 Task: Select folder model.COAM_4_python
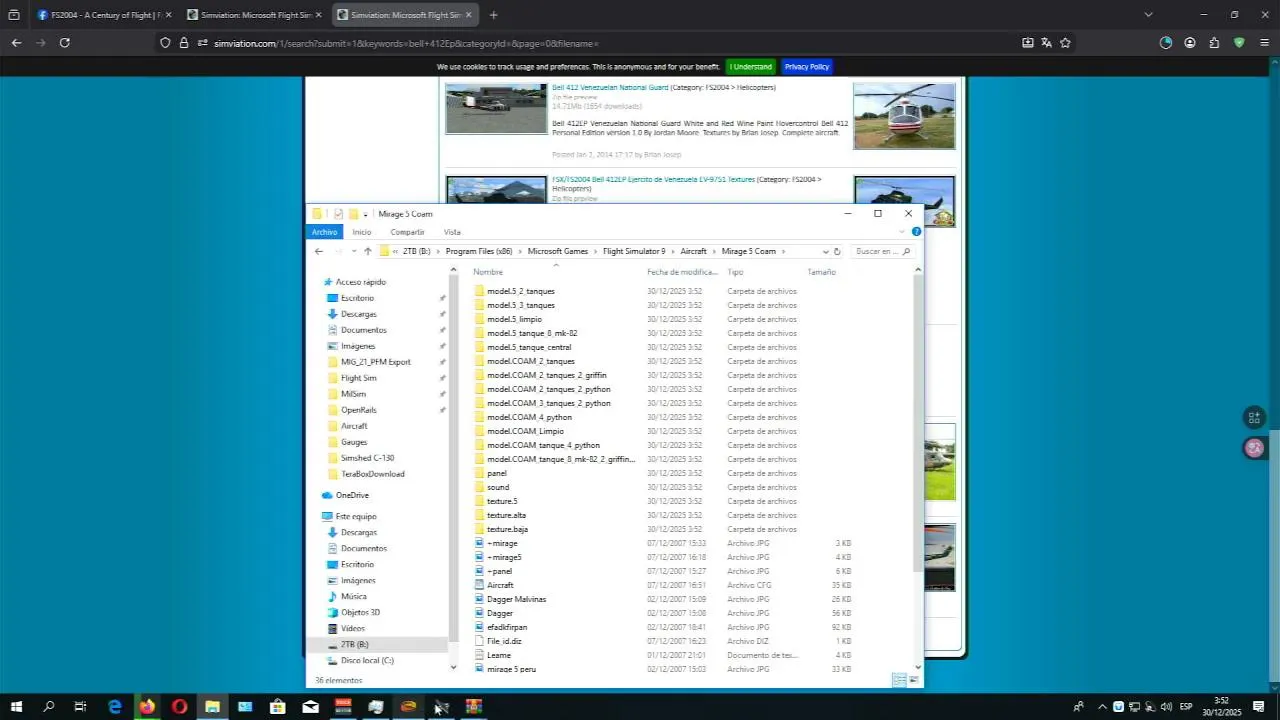pyautogui.click(x=529, y=417)
